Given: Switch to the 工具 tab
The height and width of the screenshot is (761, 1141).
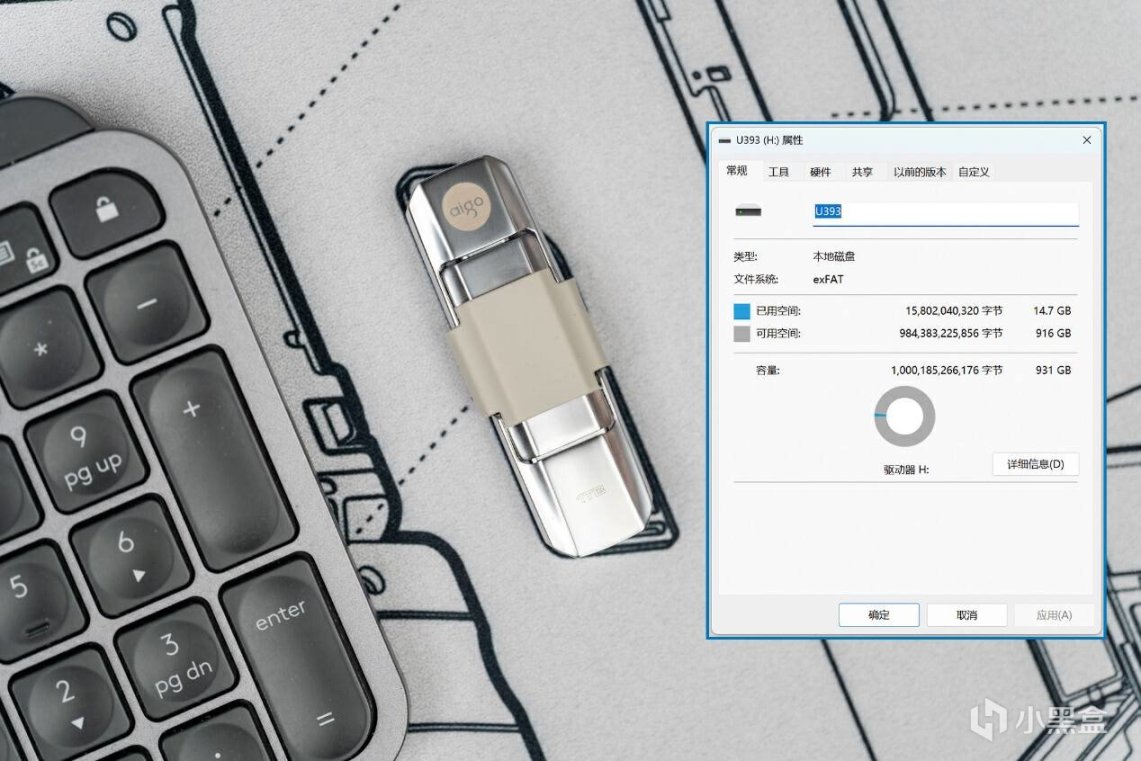Looking at the screenshot, I should pyautogui.click(x=778, y=172).
